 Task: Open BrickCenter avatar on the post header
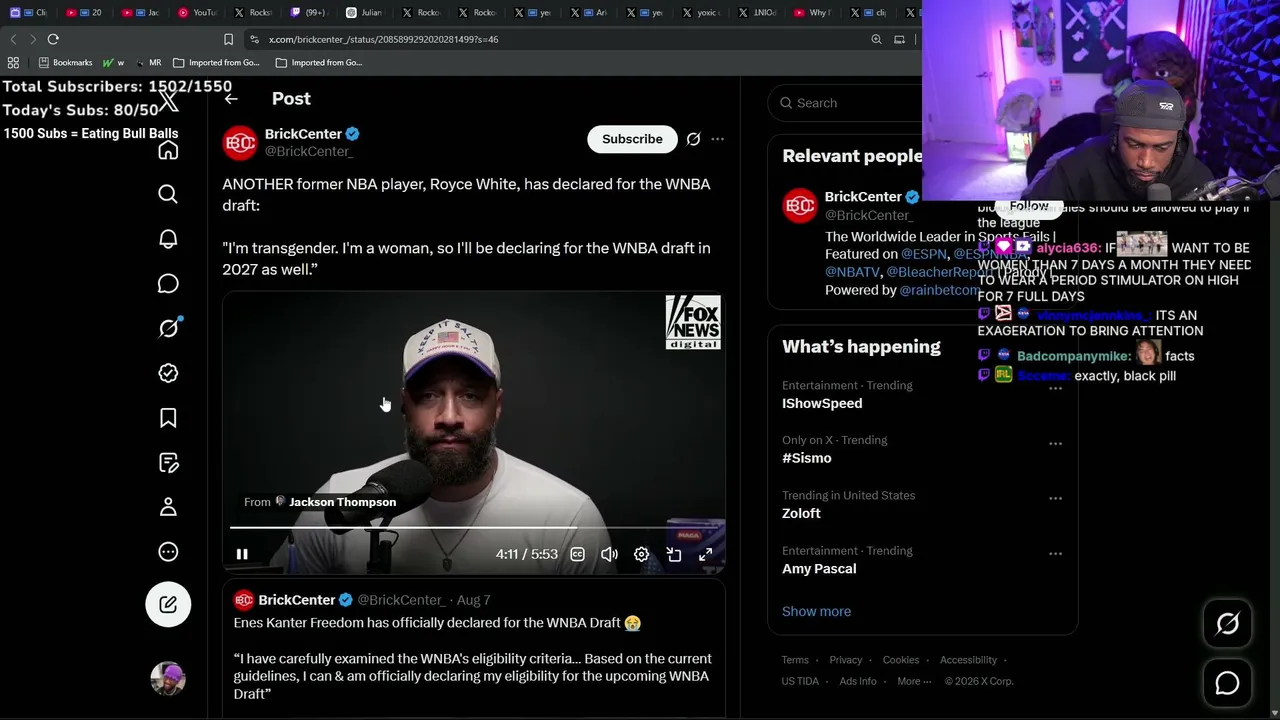coord(240,143)
